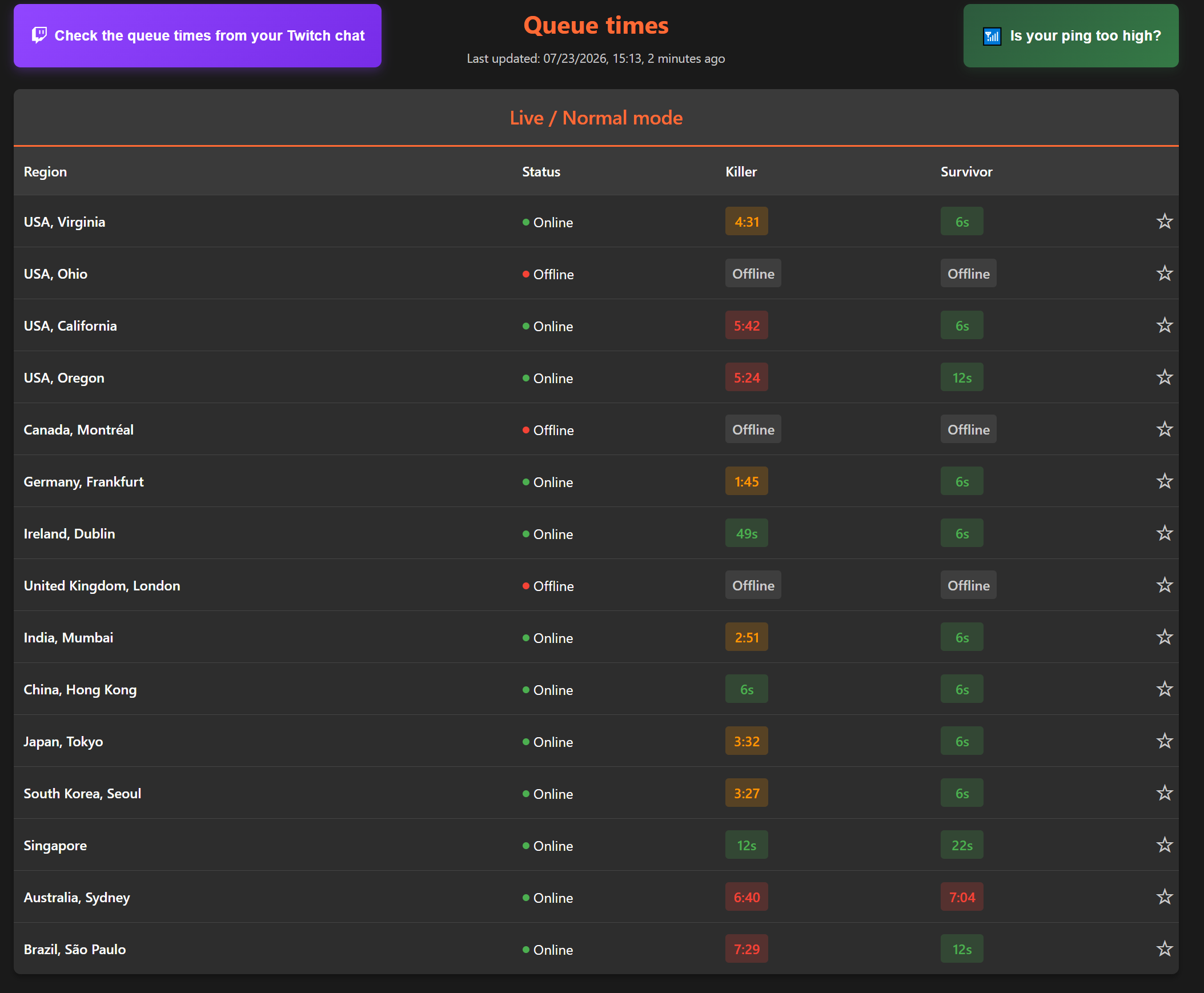The image size is (1204, 993).
Task: Select the USA, Virginia region name
Action: pos(64,222)
